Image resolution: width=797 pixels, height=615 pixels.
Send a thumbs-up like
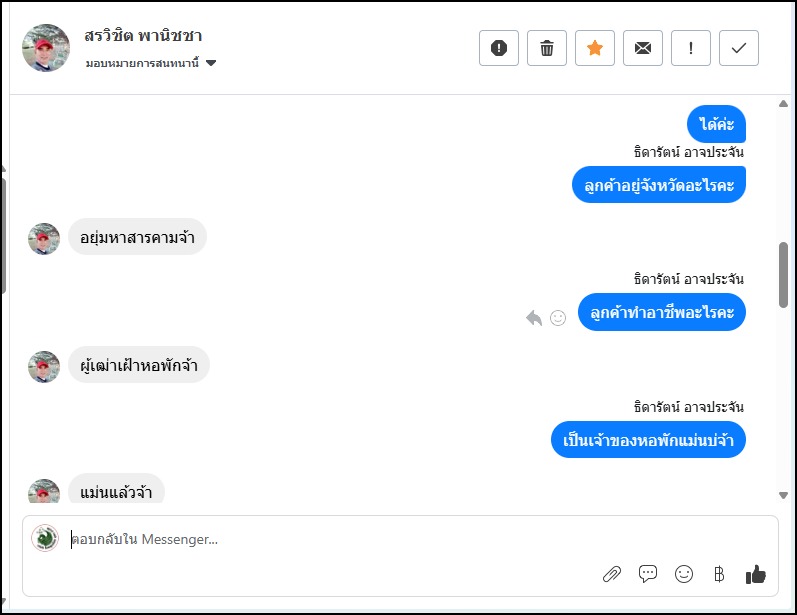pos(756,574)
